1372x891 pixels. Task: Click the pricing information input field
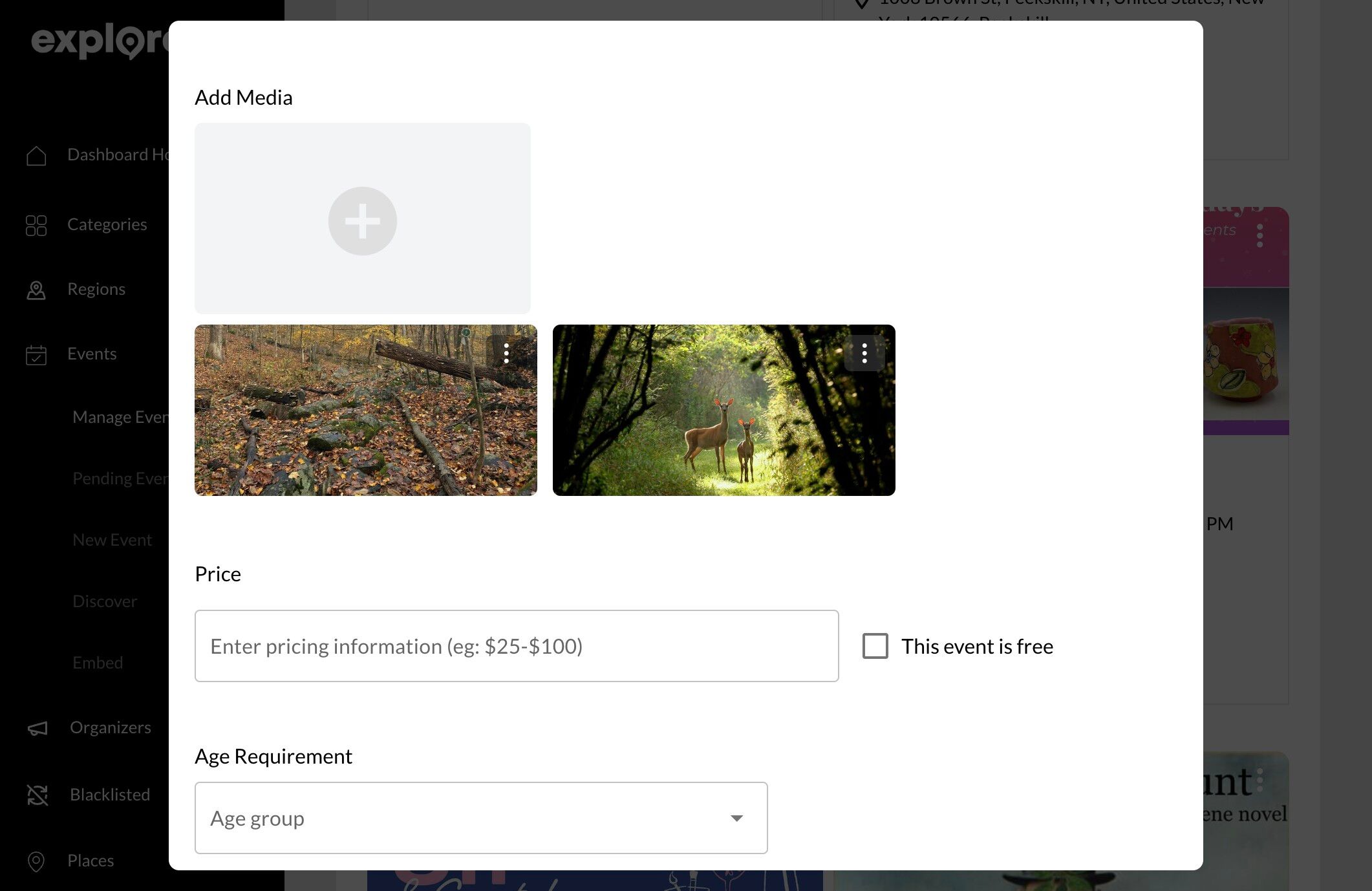pos(516,646)
